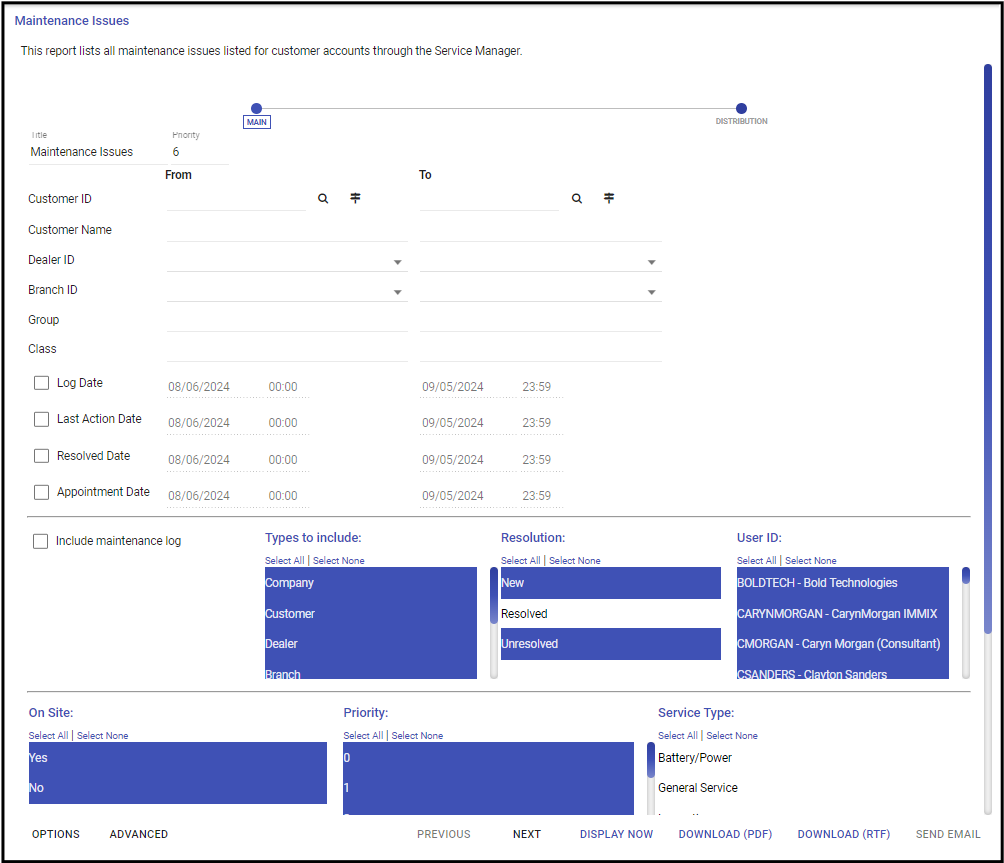The image size is (1004, 863).
Task: Check Include maintenance log option
Action: click(x=40, y=541)
